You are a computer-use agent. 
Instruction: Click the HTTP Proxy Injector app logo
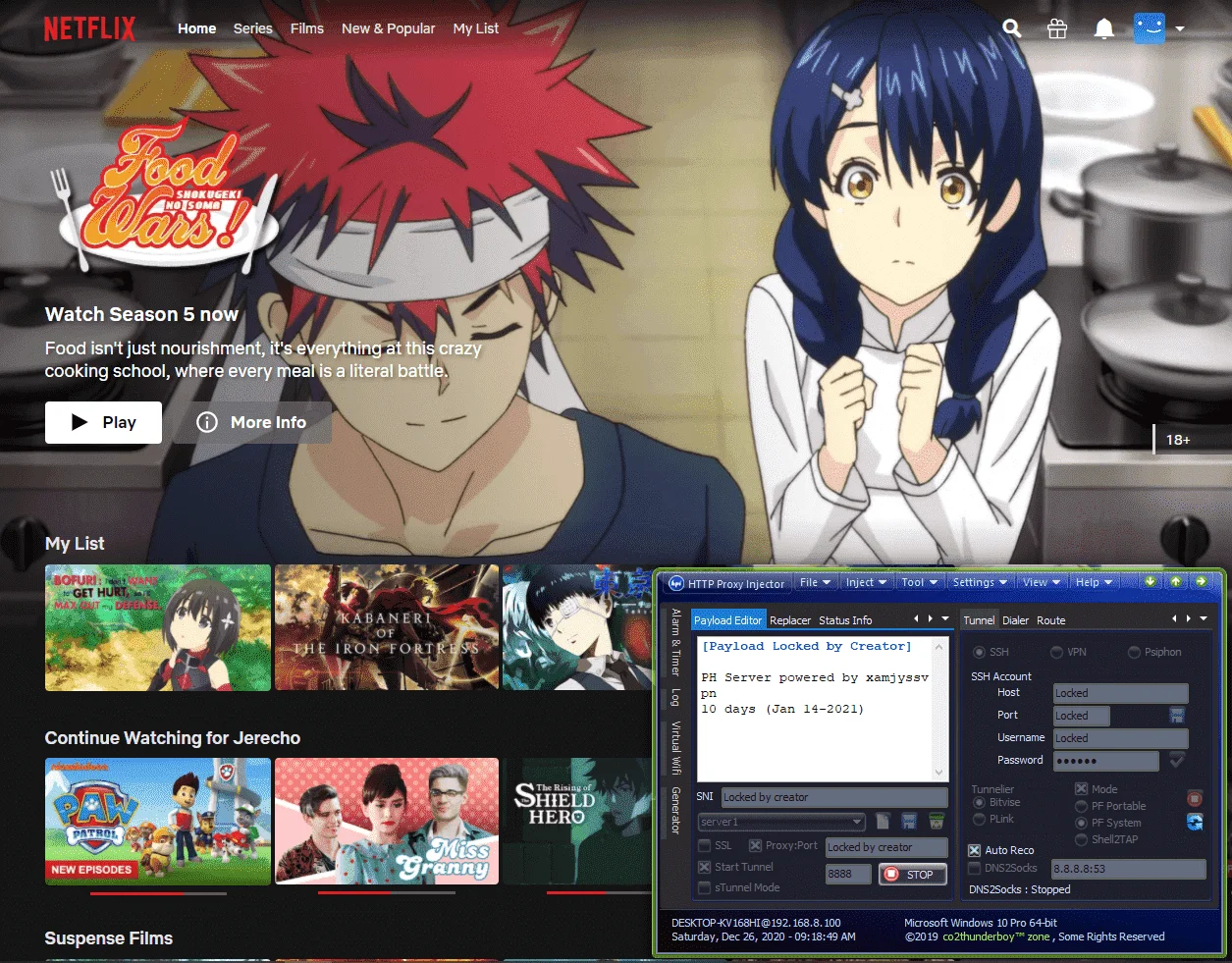(x=675, y=583)
